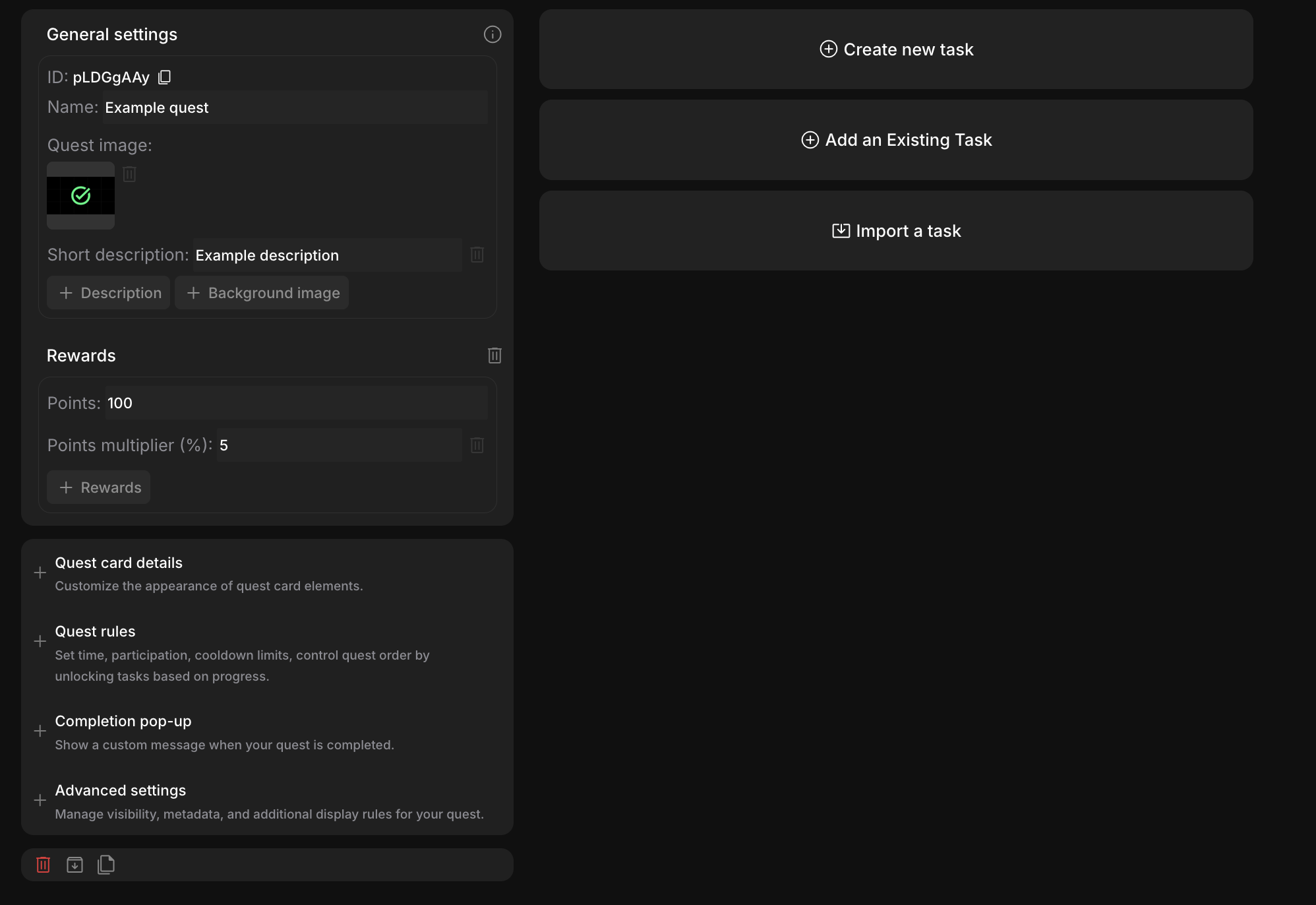Click the Points input field

coord(295,403)
